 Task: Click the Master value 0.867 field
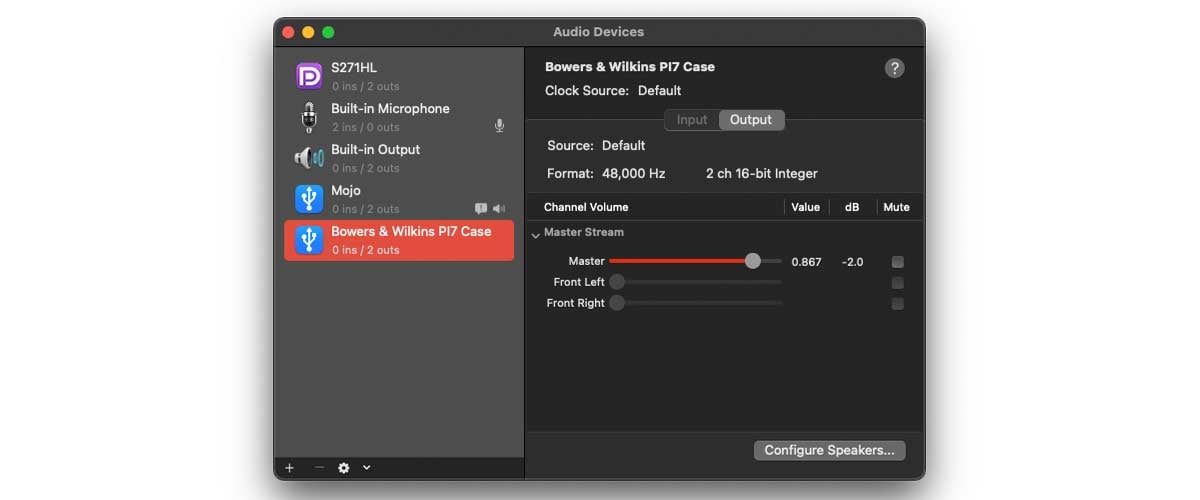click(x=806, y=262)
